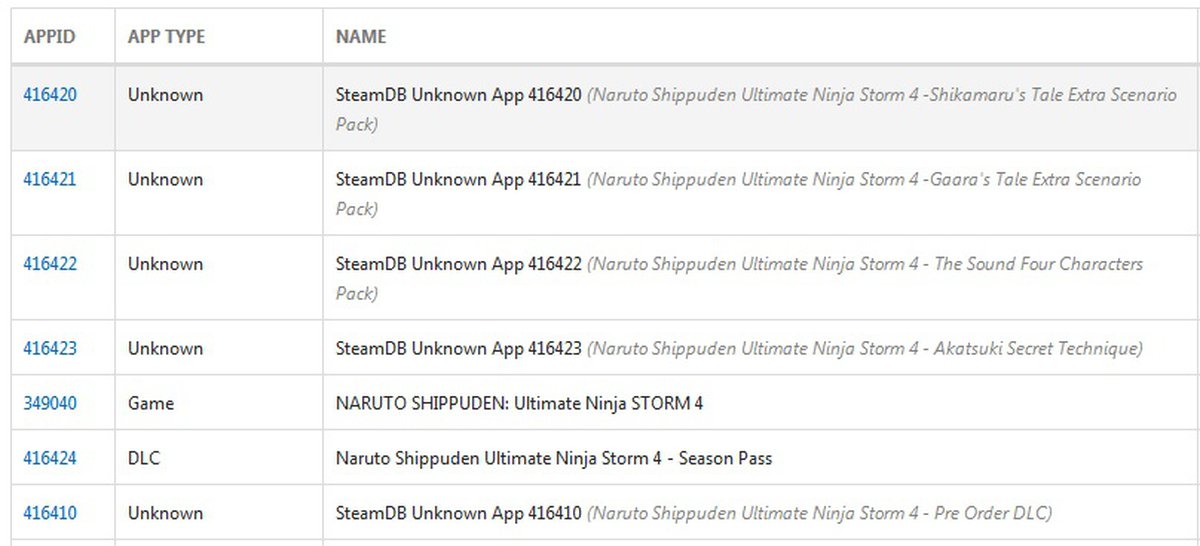Image resolution: width=1200 pixels, height=546 pixels.
Task: Open the 416424 DLC app link
Action: (50, 459)
